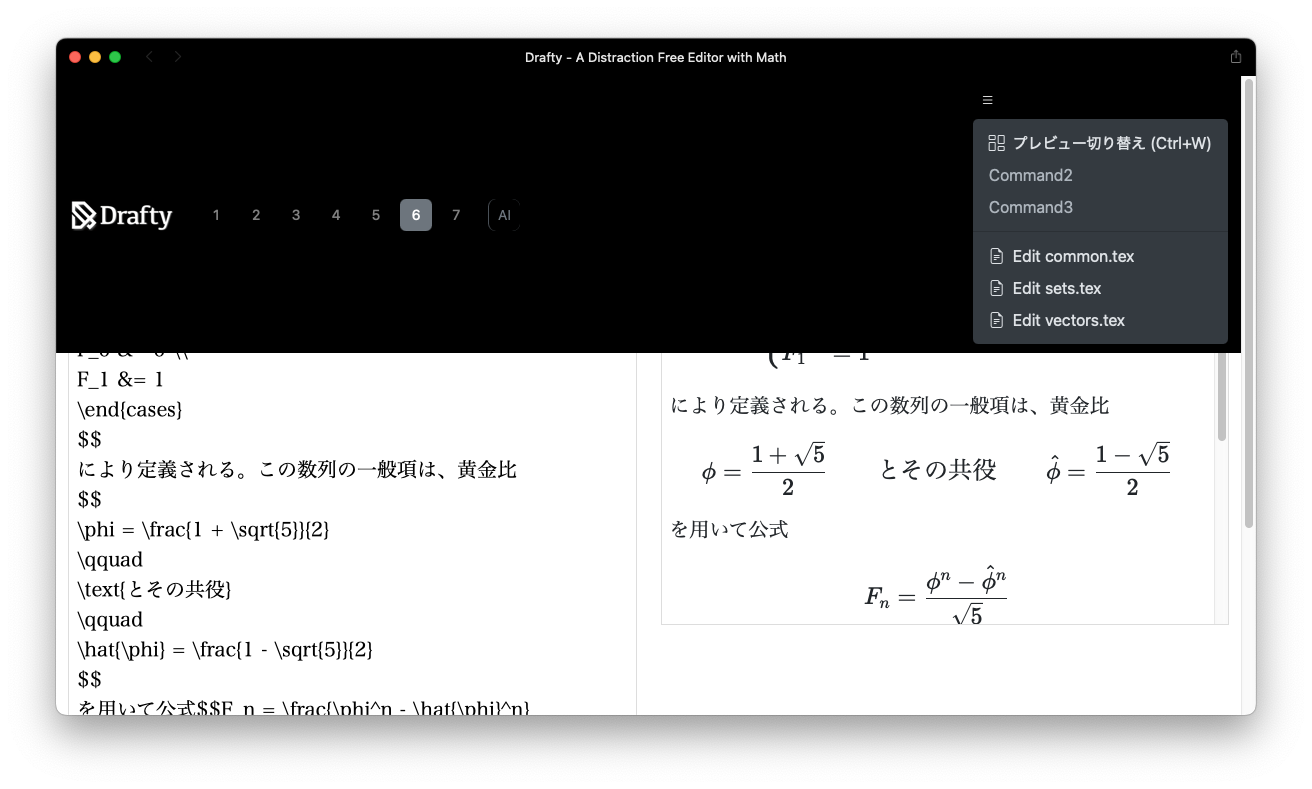Screen dimensions: 1312x789
Task: Choose Command2 from the menu
Action: [x=1100, y=175]
